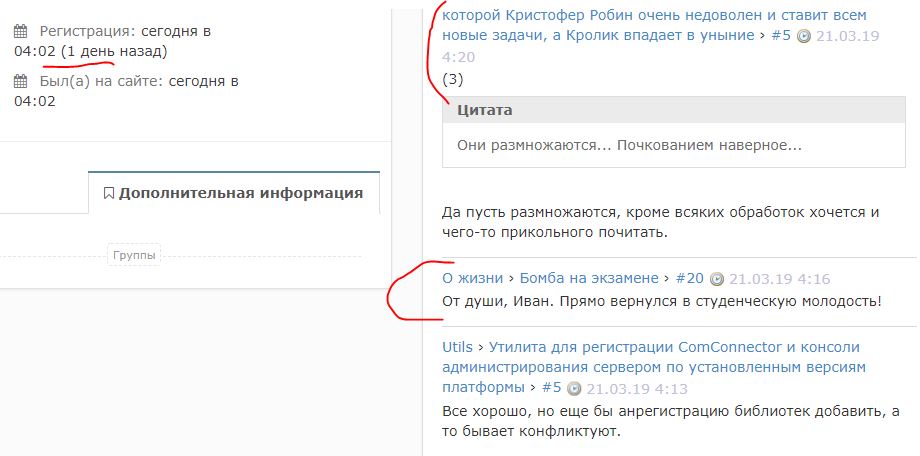The height and width of the screenshot is (456, 920).
Task: Open the Утилита для регистрации ComConnector topic
Action: tap(654, 367)
